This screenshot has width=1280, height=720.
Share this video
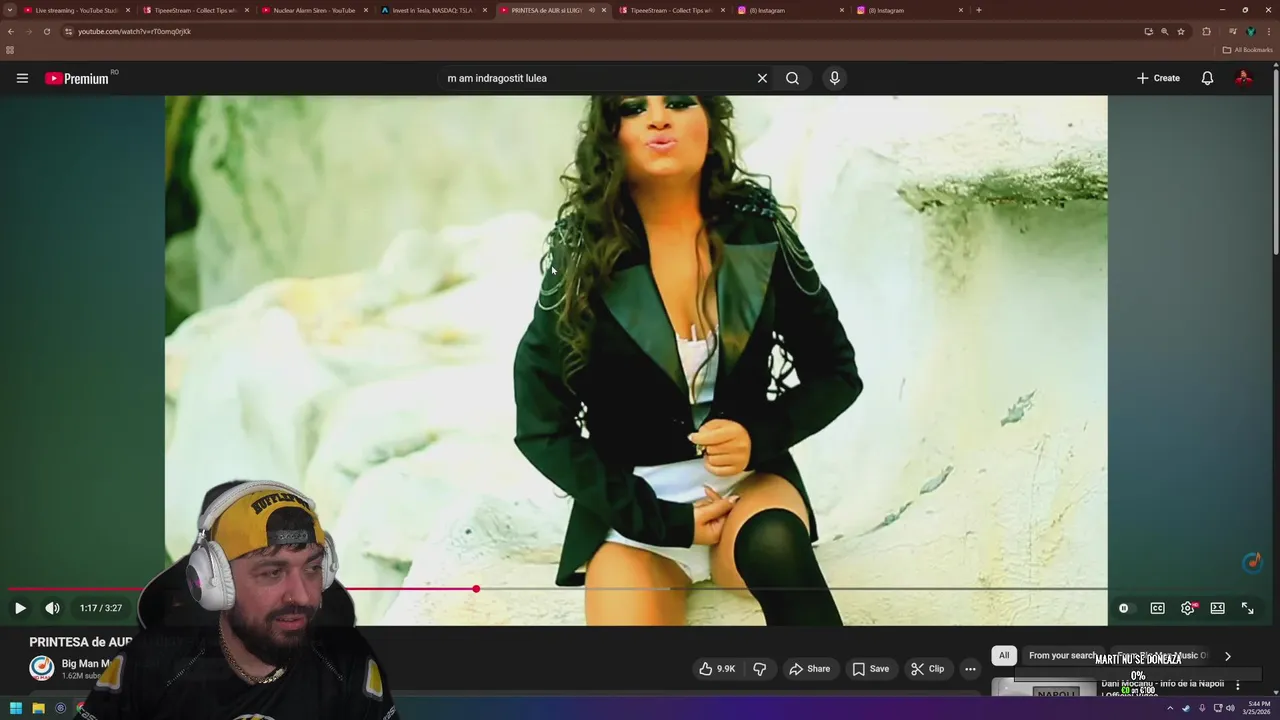809,669
